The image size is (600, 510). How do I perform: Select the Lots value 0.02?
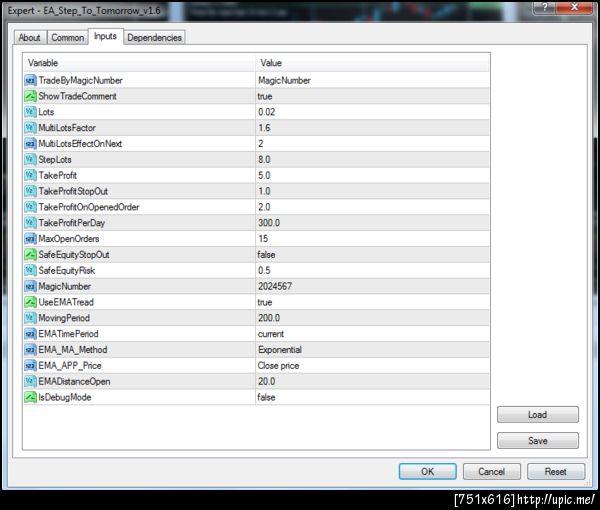[267, 112]
